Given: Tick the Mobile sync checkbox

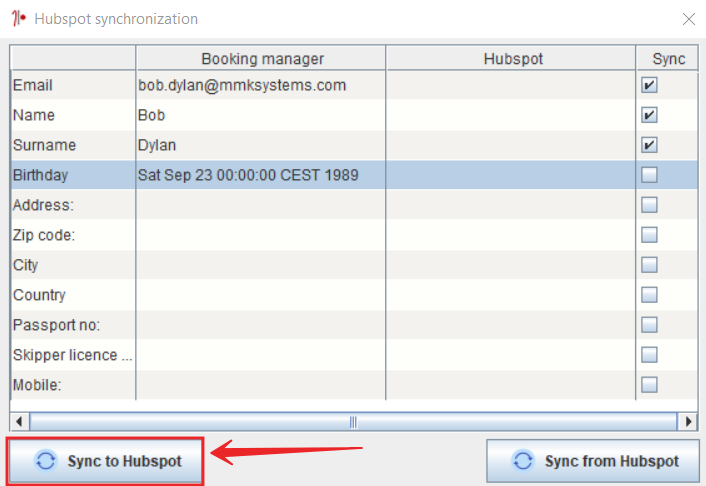Looking at the screenshot, I should [649, 385].
